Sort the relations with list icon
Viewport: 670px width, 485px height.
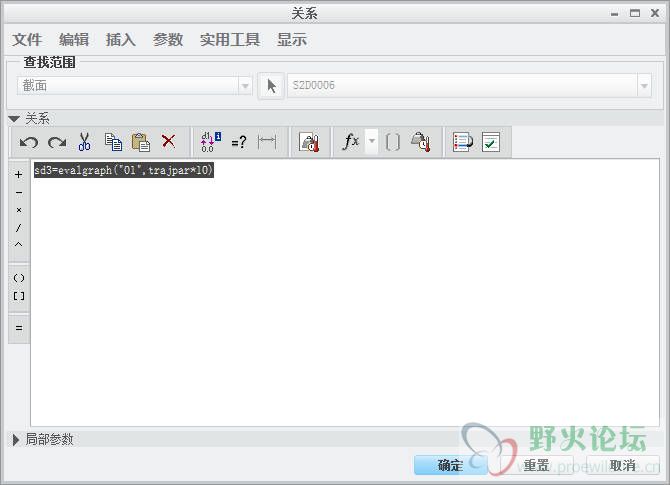pos(463,142)
